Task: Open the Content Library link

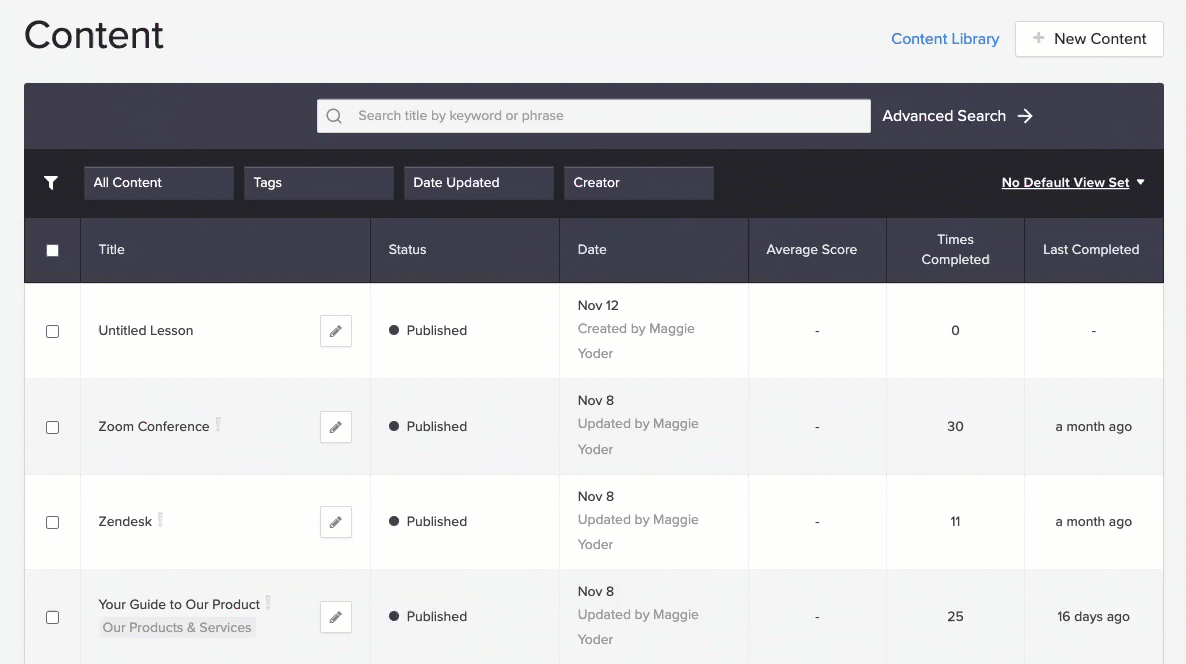Action: [945, 39]
